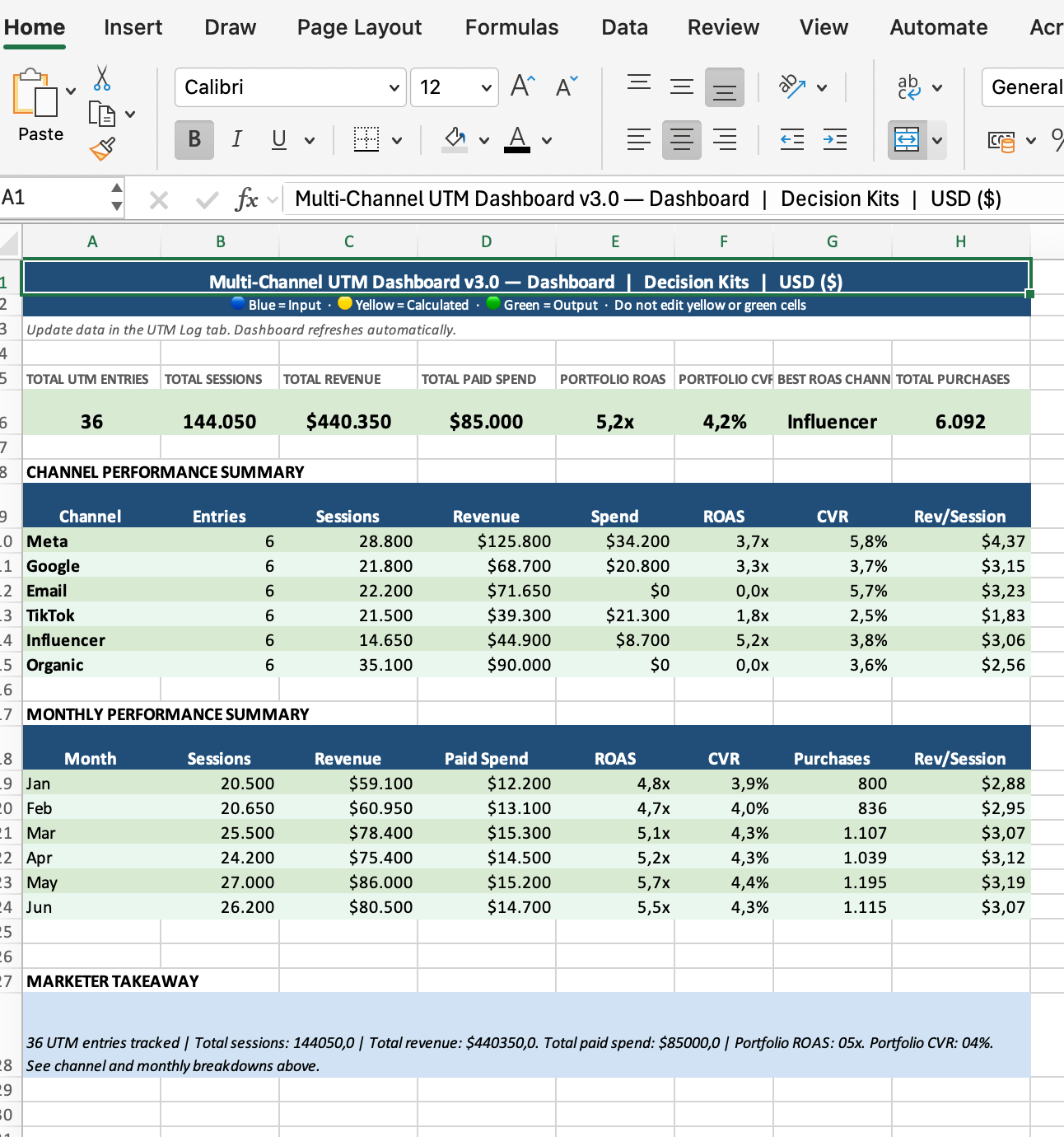Screen dimensions: 1064x1137
Task: Confirm formula entry with the checkmark
Action: (207, 199)
